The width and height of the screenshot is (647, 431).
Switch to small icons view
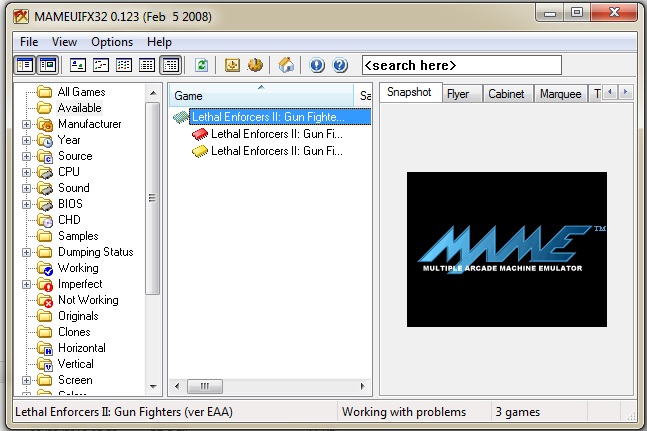(101, 65)
